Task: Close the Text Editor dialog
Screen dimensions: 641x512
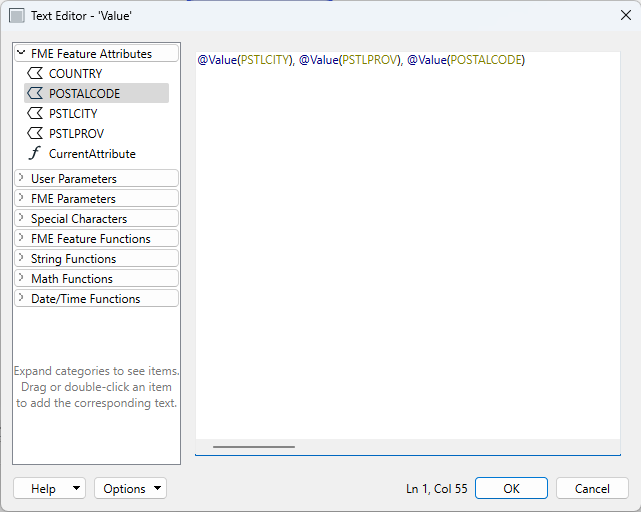Action: coord(625,16)
